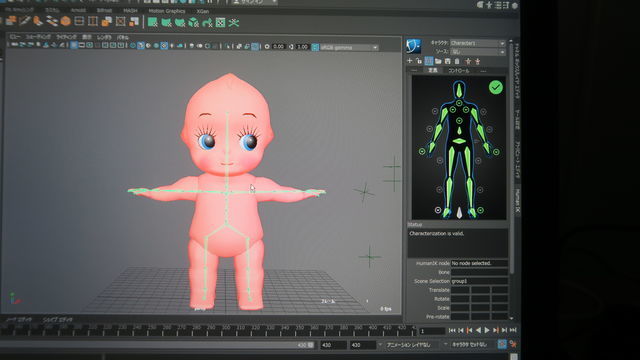Viewport: 640px width, 360px height.
Task: Click the orange stacked-squares shelf icon
Action: (107, 21)
